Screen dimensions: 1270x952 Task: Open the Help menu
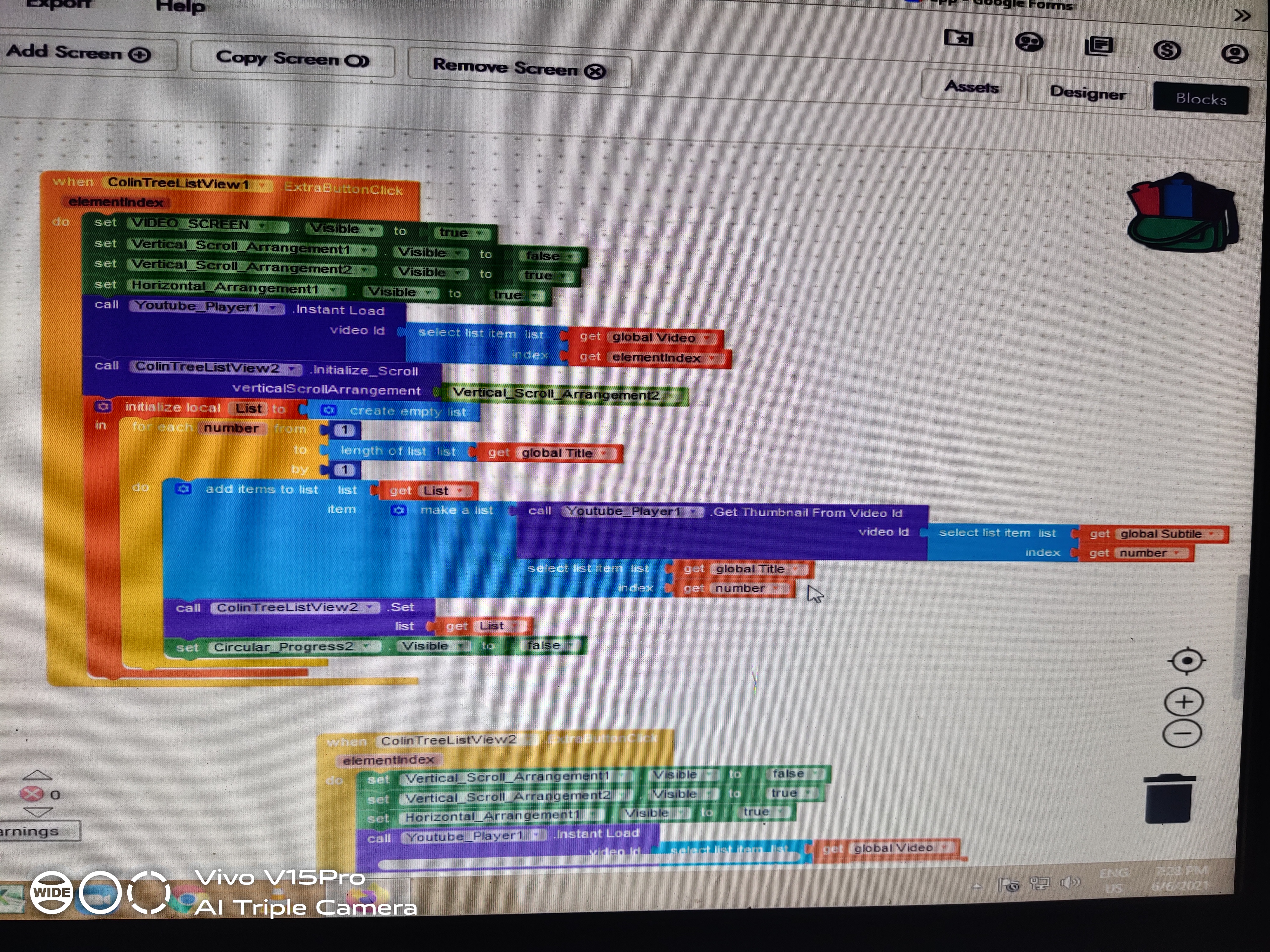tap(180, 7)
